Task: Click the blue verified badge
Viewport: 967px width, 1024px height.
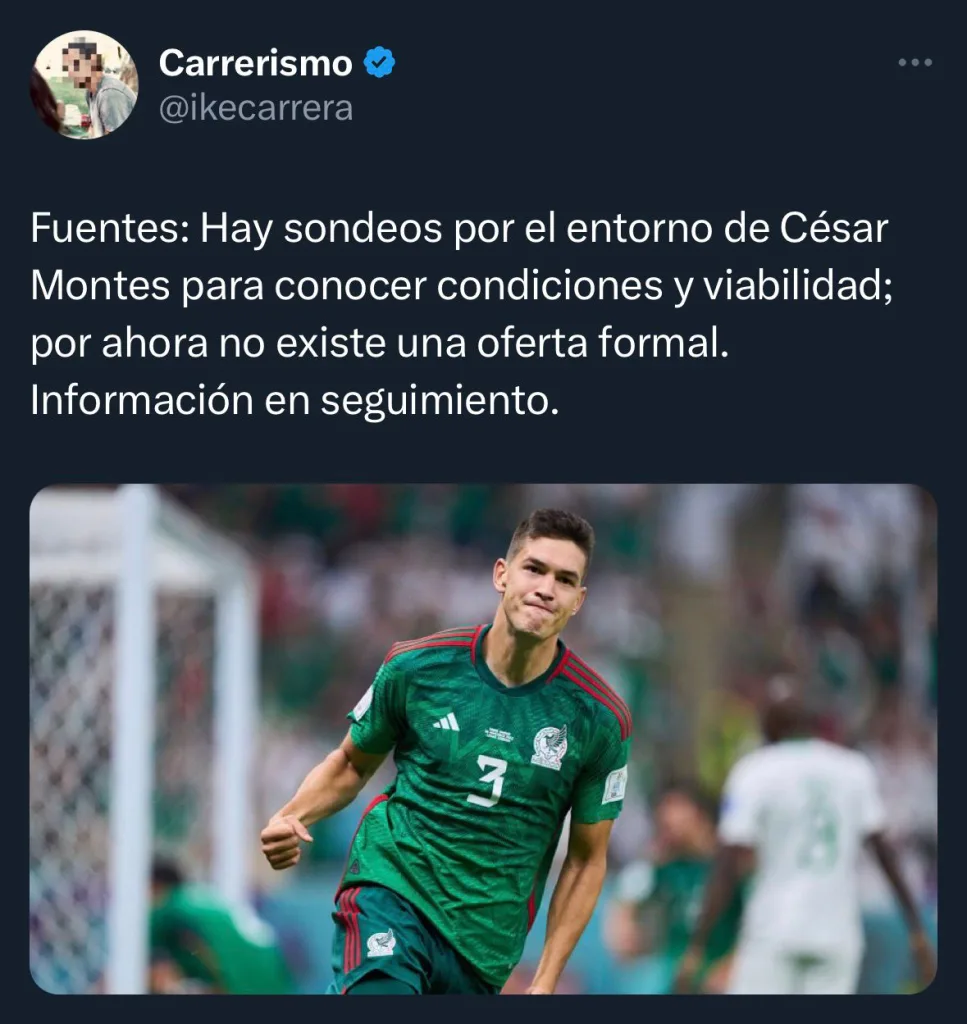Action: click(x=379, y=63)
